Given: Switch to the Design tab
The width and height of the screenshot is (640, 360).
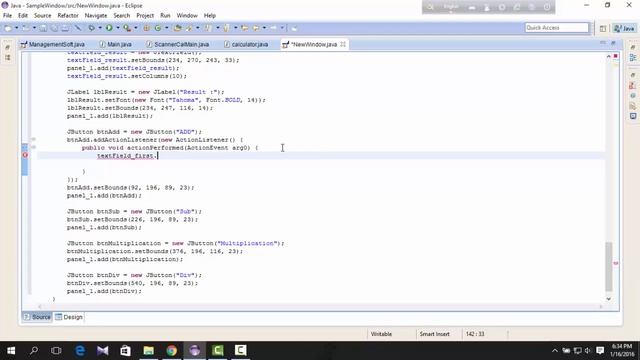Looking at the screenshot, I should 69,317.
